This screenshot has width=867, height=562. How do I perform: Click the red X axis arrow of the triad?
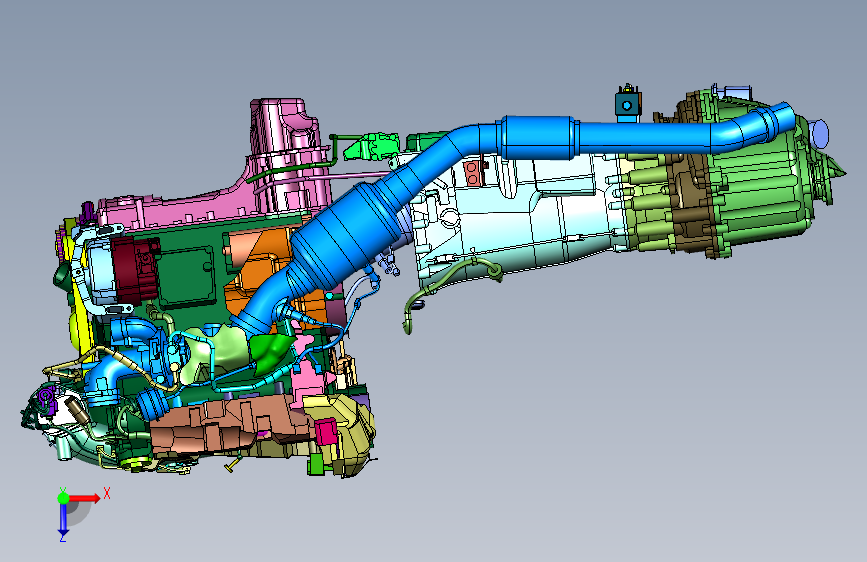click(x=84, y=498)
